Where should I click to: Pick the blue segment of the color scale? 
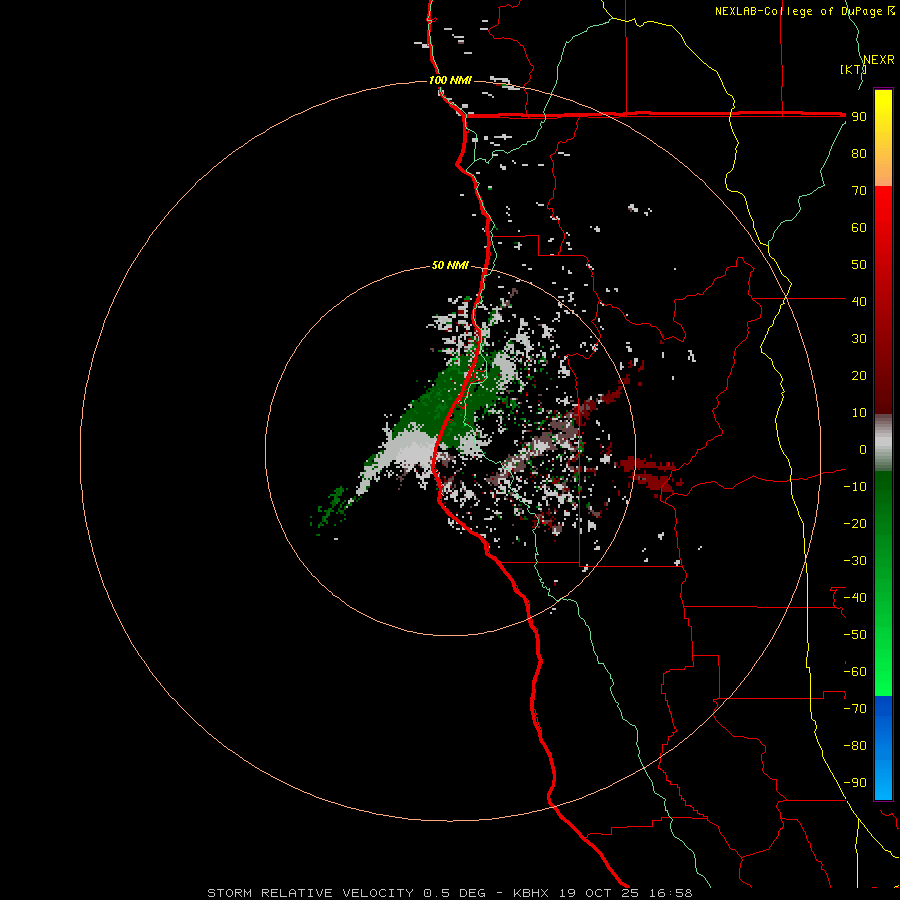pos(883,748)
